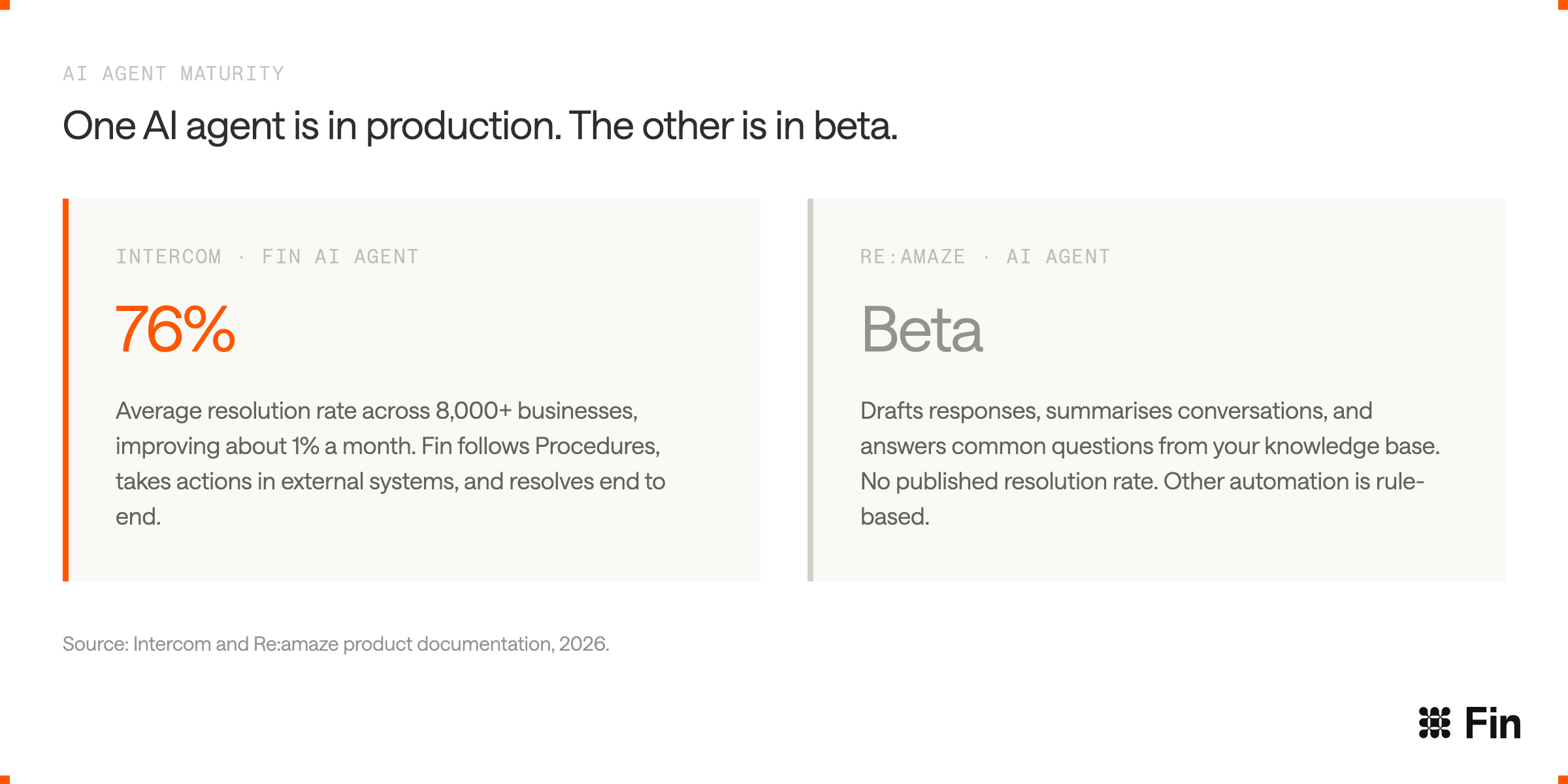Click the Fin wordmark text
This screenshot has height=784, width=1568.
(1493, 723)
